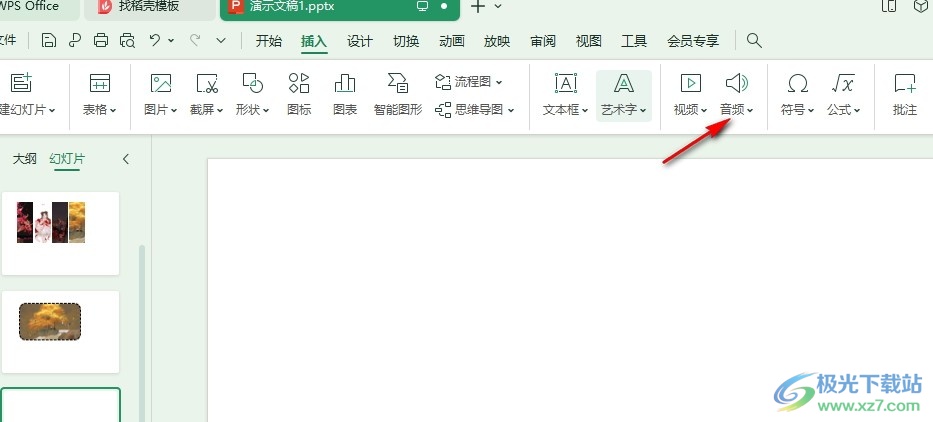Switch to the 设计 ribbon tab
933x422 pixels.
360,41
